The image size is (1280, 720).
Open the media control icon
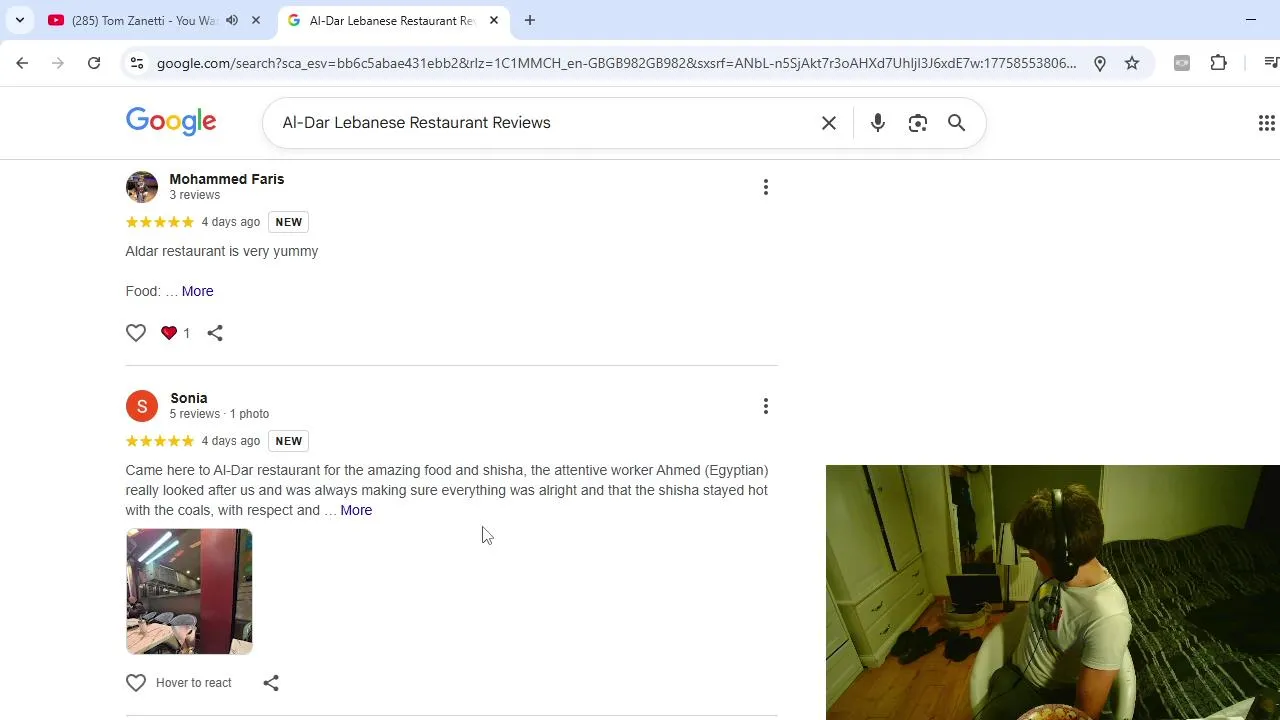click(x=1271, y=63)
